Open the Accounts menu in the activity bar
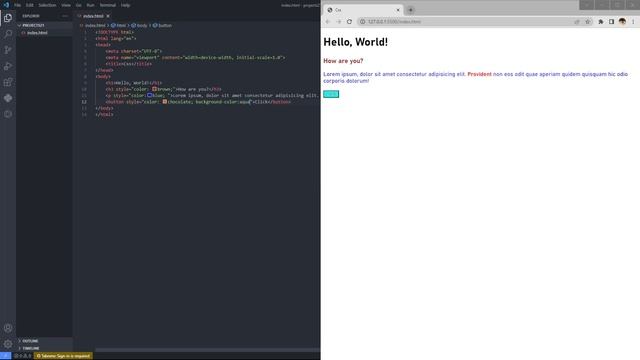This screenshot has height=360, width=640. coord(8,328)
